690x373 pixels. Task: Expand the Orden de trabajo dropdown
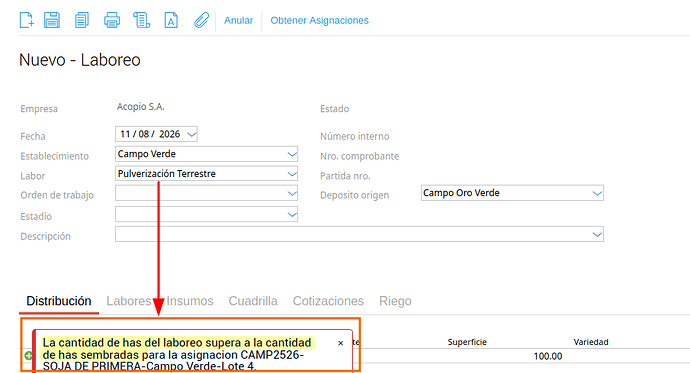click(292, 193)
